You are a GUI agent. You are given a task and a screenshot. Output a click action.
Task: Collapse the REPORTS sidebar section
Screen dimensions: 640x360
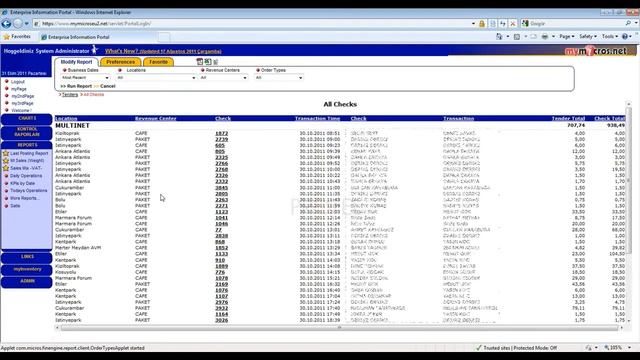[27, 145]
